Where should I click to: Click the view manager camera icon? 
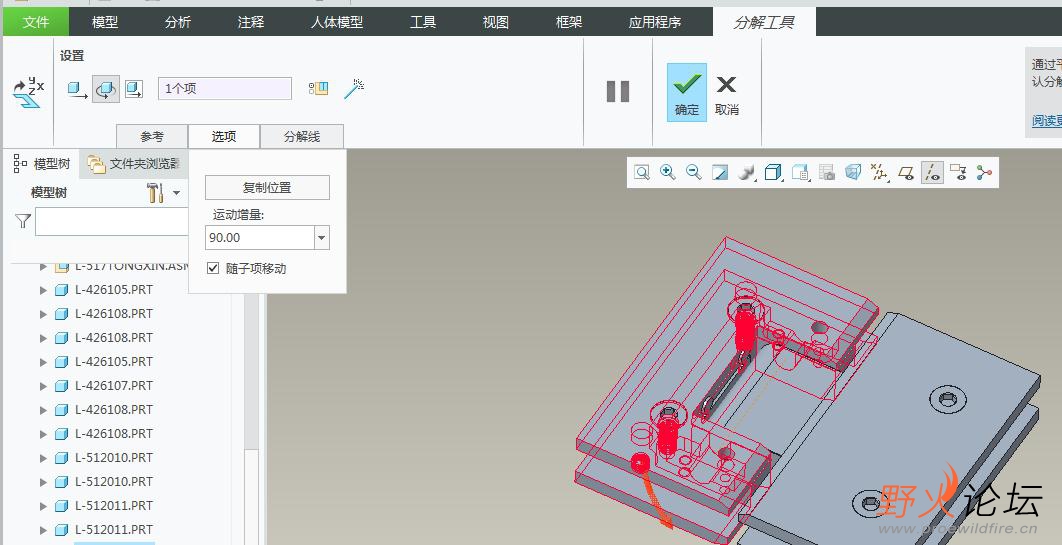pyautogui.click(x=826, y=173)
